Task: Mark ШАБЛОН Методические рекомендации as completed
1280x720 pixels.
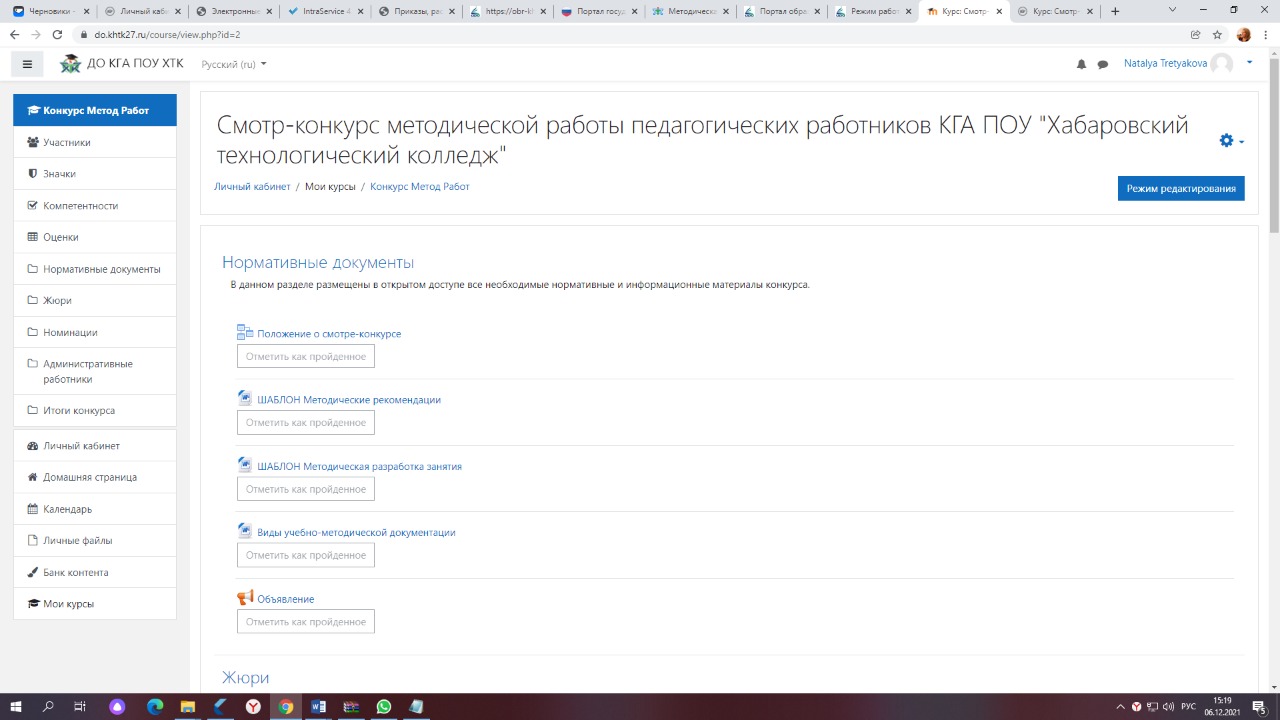Action: pyautogui.click(x=305, y=423)
